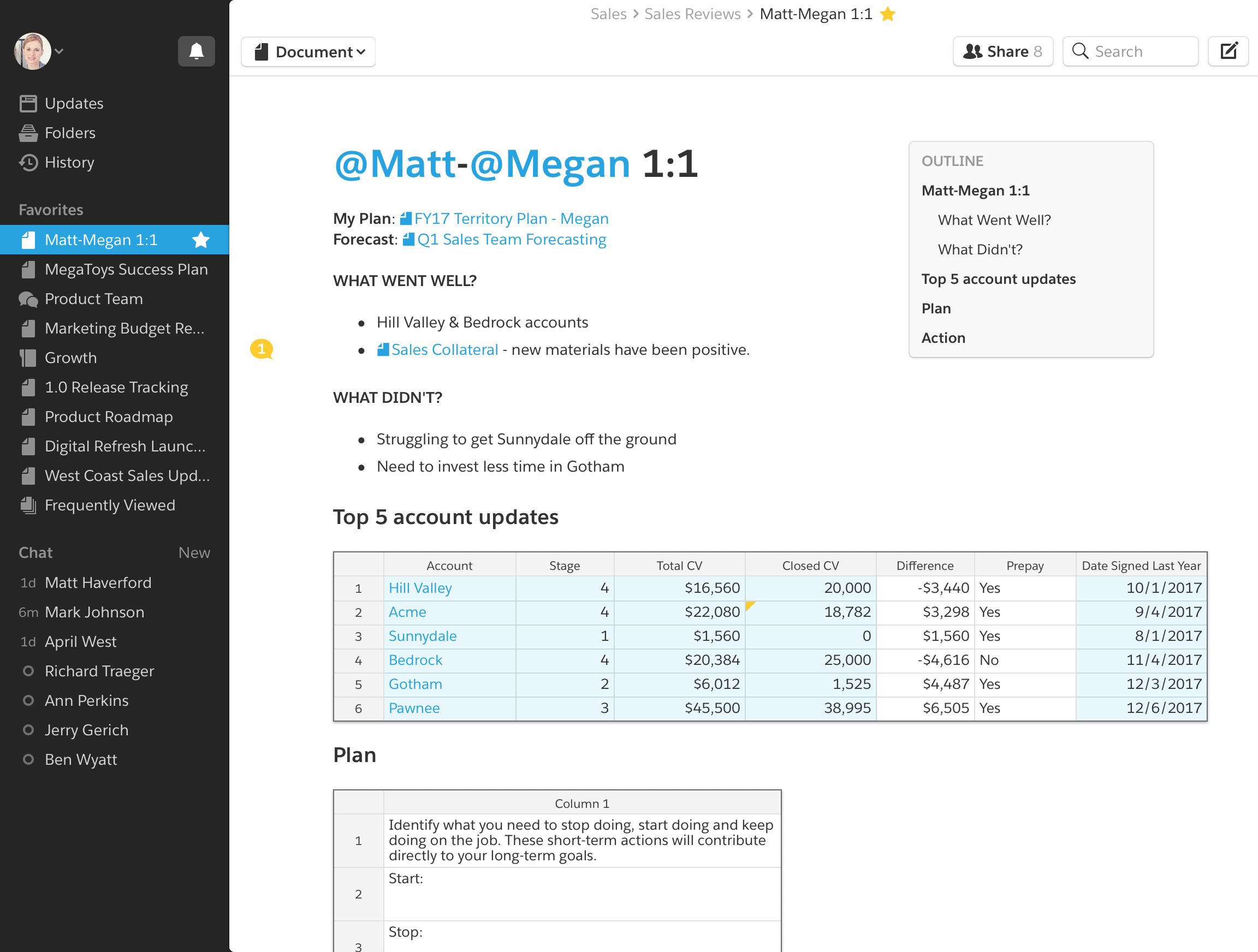1258x952 pixels.
Task: Click the notifications bell icon
Action: coord(196,51)
